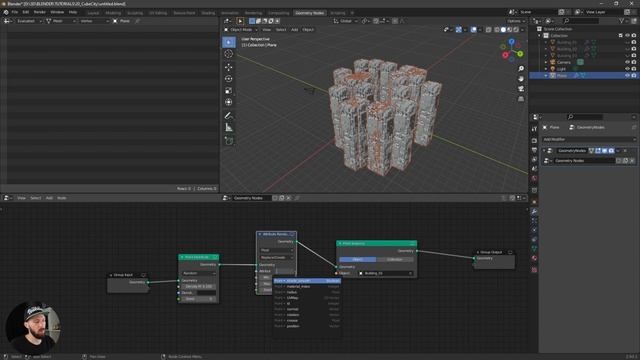Screen dimensions: 640x360
Task: Switch to solid viewport shading
Action: pyautogui.click(x=503, y=30)
